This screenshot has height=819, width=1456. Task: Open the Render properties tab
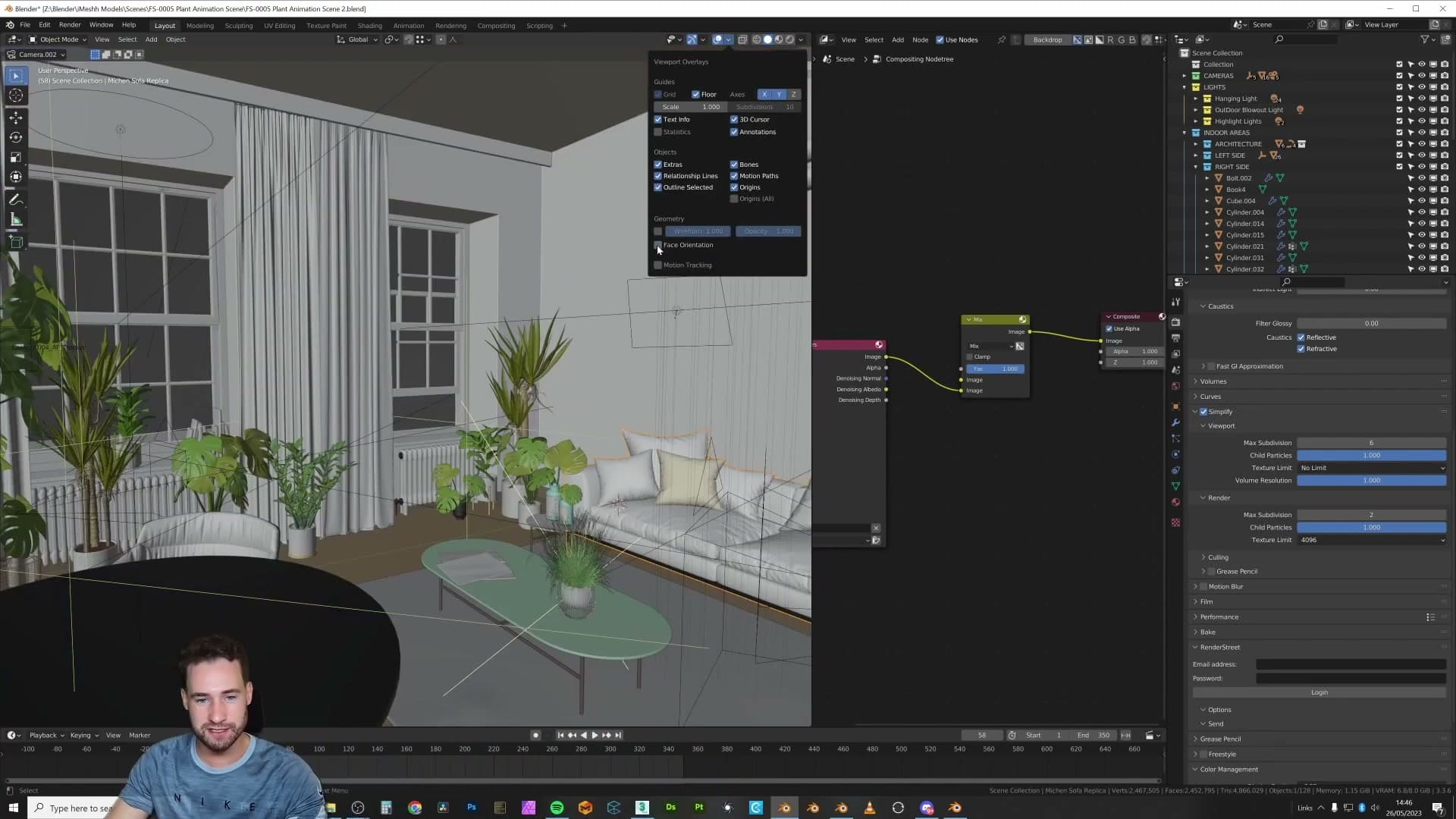tap(1175, 322)
